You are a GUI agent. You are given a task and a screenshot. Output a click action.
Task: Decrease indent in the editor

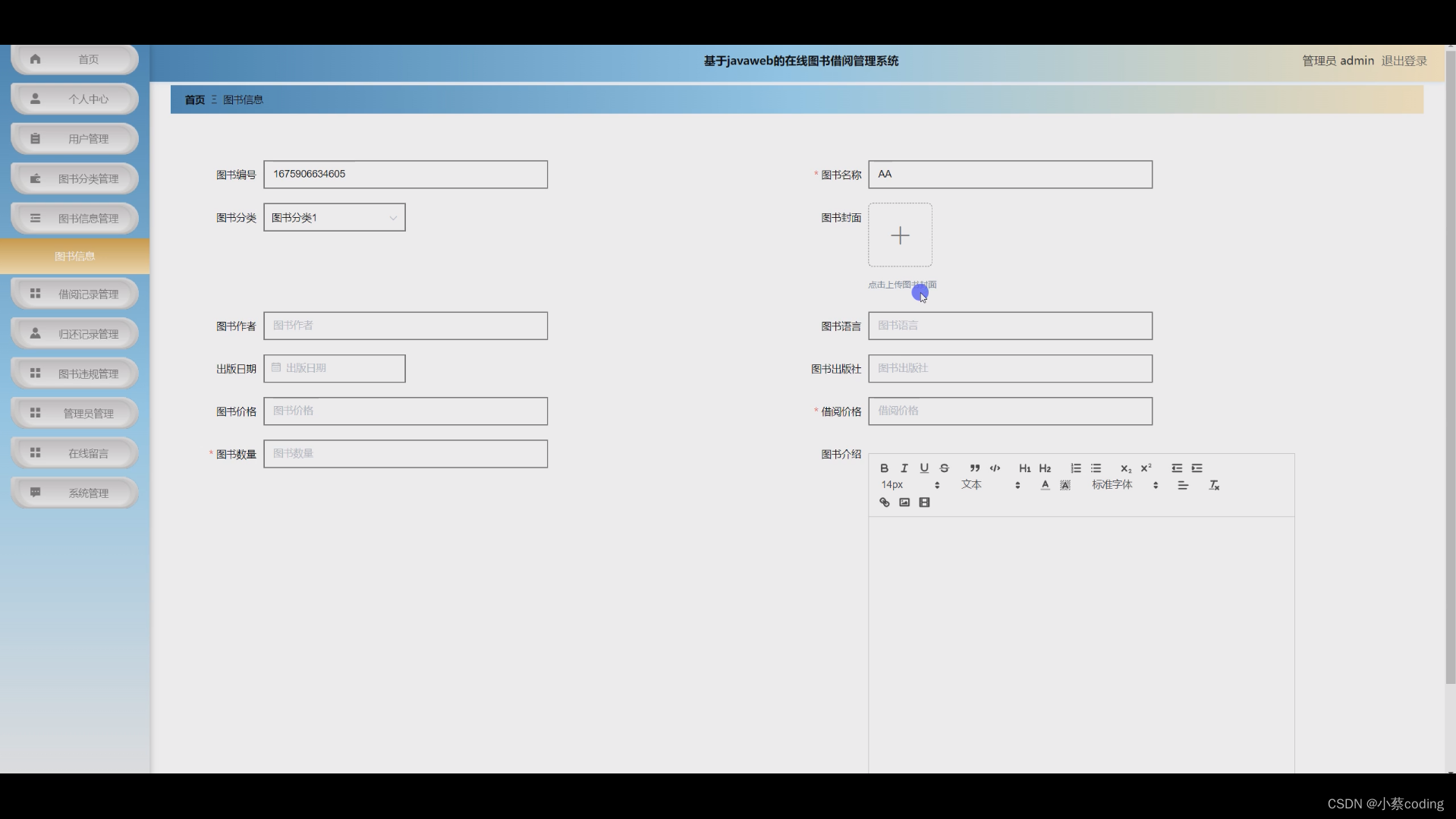(x=1176, y=468)
